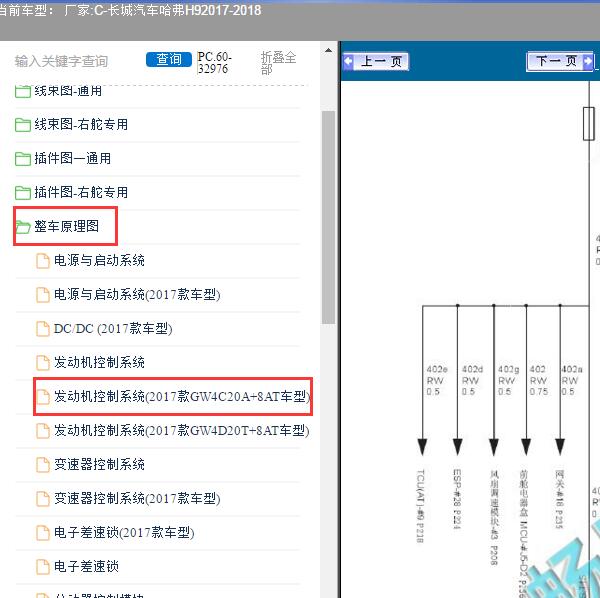Click 402 RW 0.75 wire label
The width and height of the screenshot is (600, 598).
pyautogui.click(x=538, y=381)
